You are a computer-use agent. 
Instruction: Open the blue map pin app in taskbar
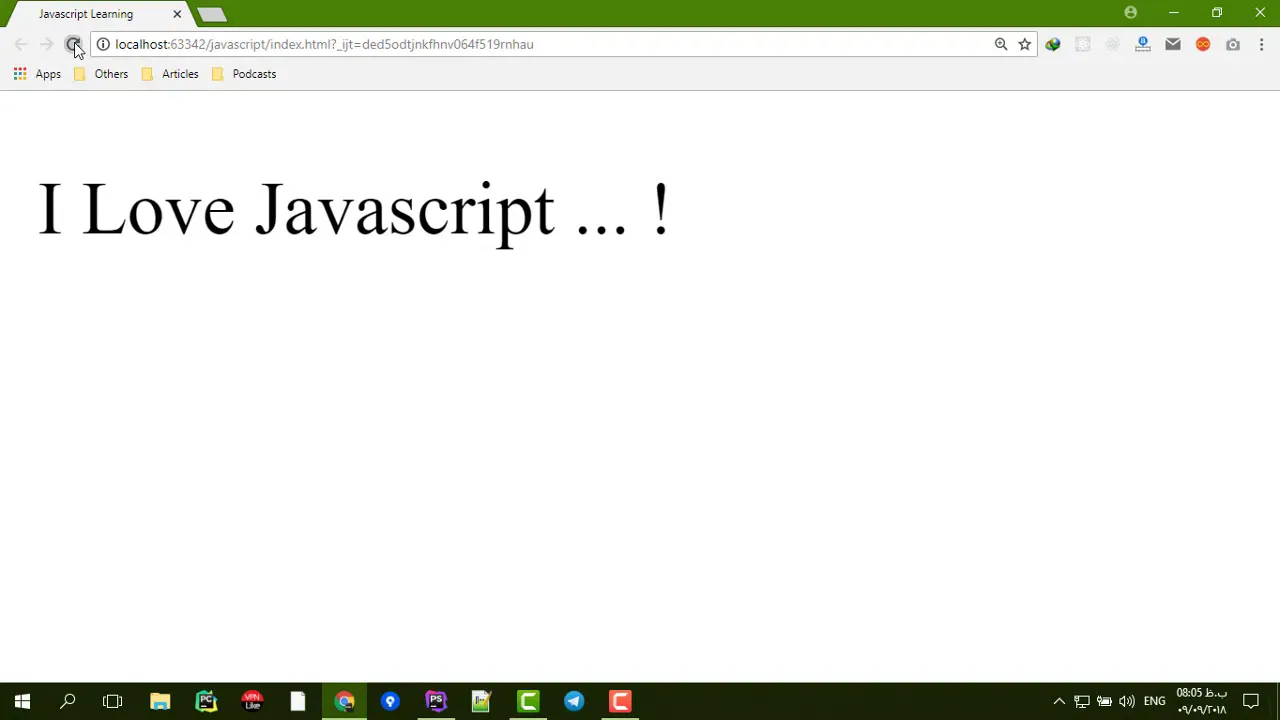click(x=390, y=701)
